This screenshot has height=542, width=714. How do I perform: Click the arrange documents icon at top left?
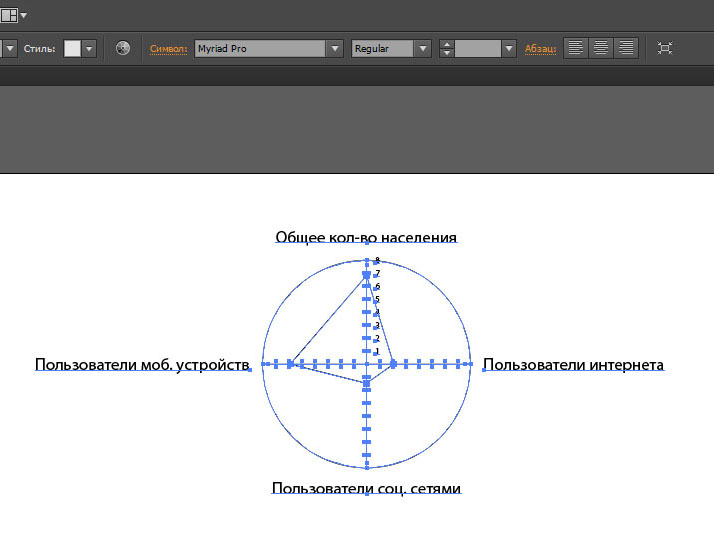[9, 15]
